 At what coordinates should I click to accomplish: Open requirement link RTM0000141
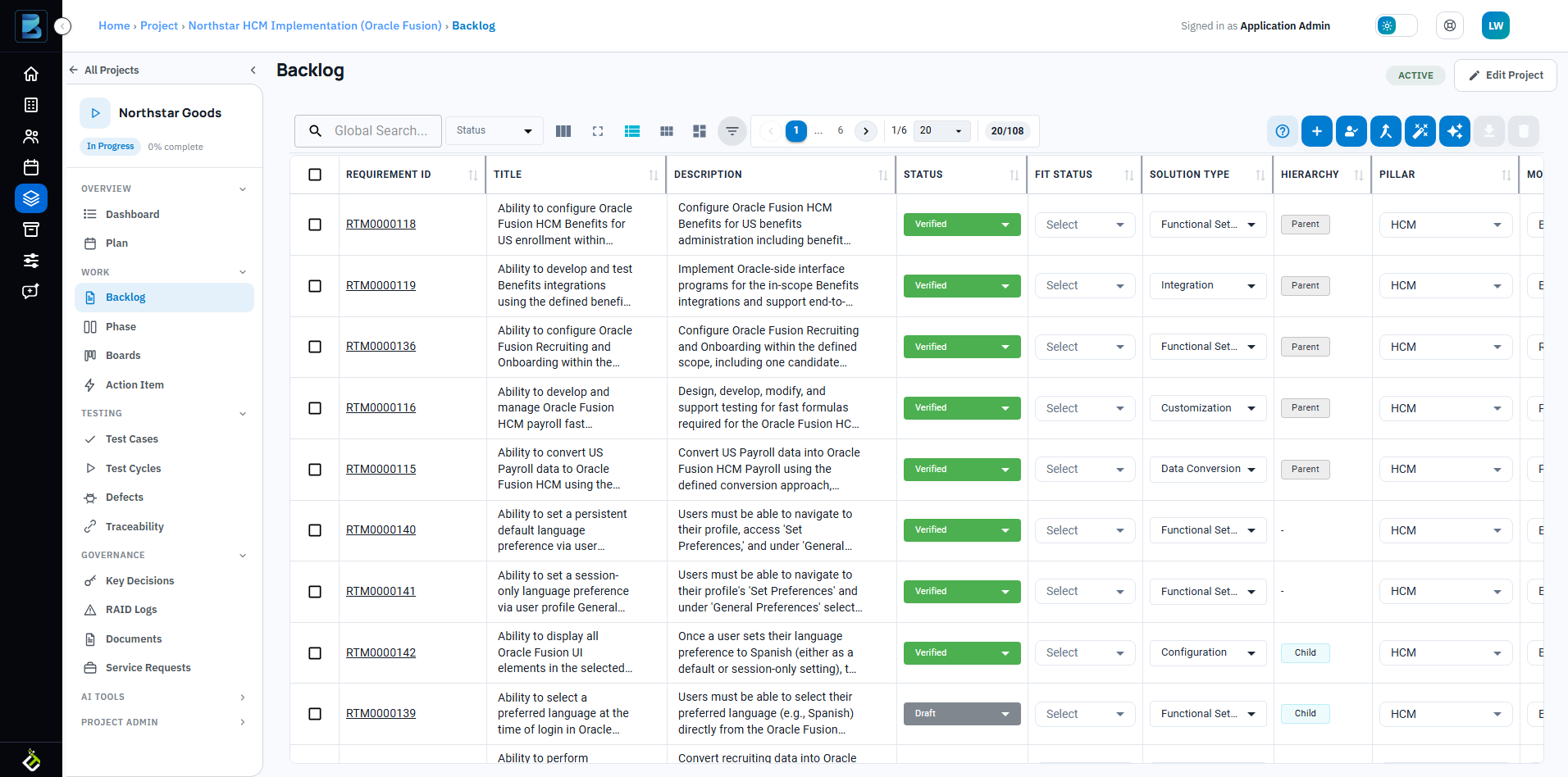pos(381,592)
